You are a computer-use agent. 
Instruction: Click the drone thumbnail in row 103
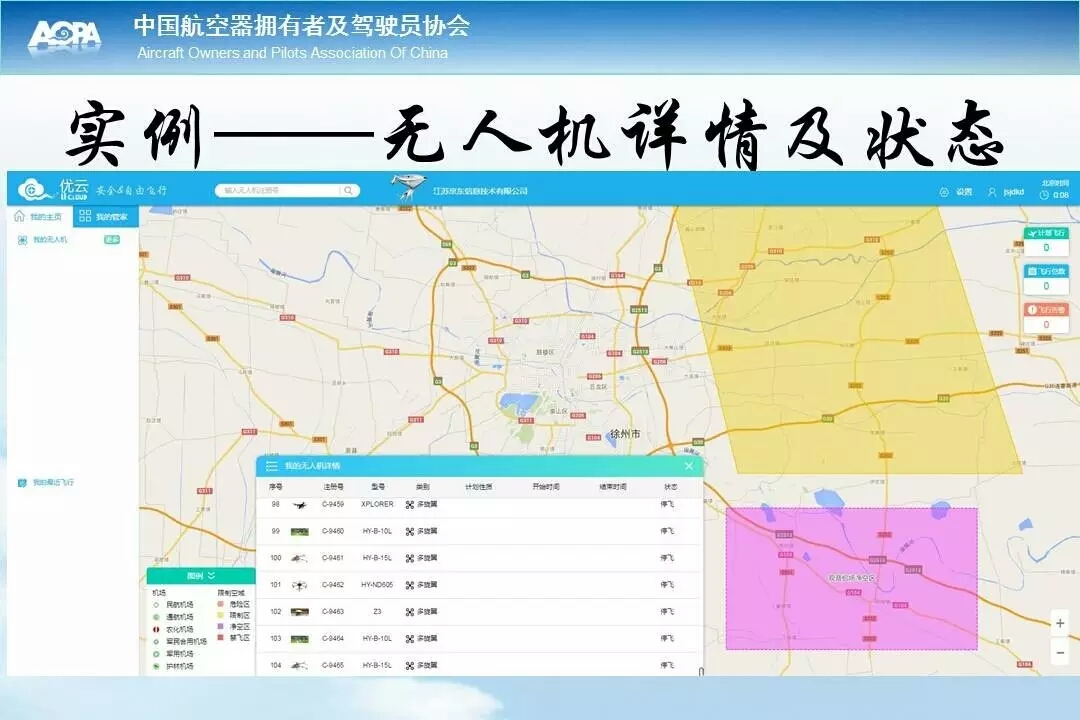click(299, 639)
